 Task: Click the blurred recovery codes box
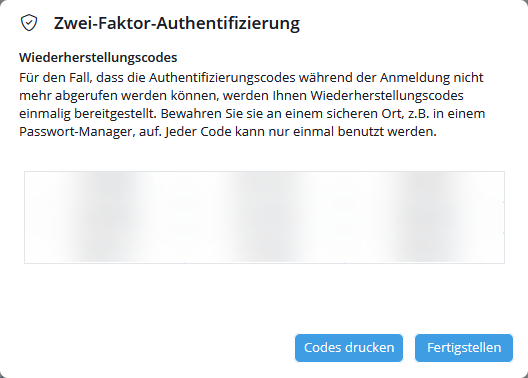click(264, 217)
